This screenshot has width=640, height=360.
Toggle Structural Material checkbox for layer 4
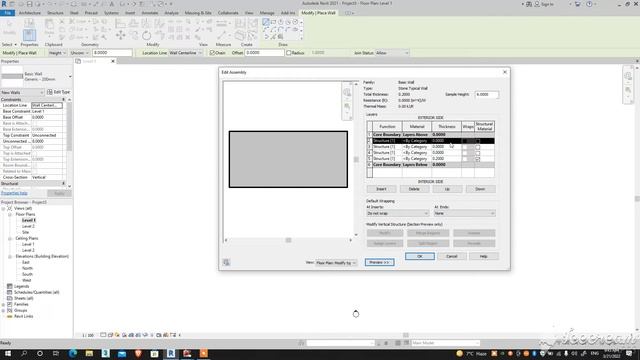coord(478,153)
